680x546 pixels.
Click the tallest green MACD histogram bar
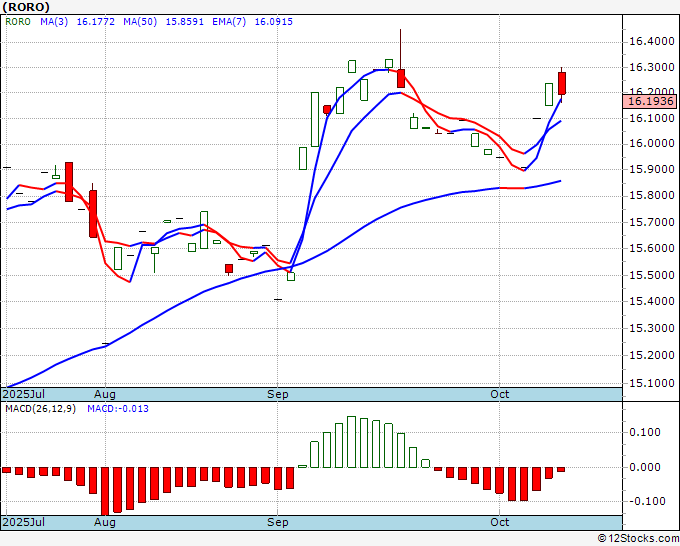[x=352, y=442]
